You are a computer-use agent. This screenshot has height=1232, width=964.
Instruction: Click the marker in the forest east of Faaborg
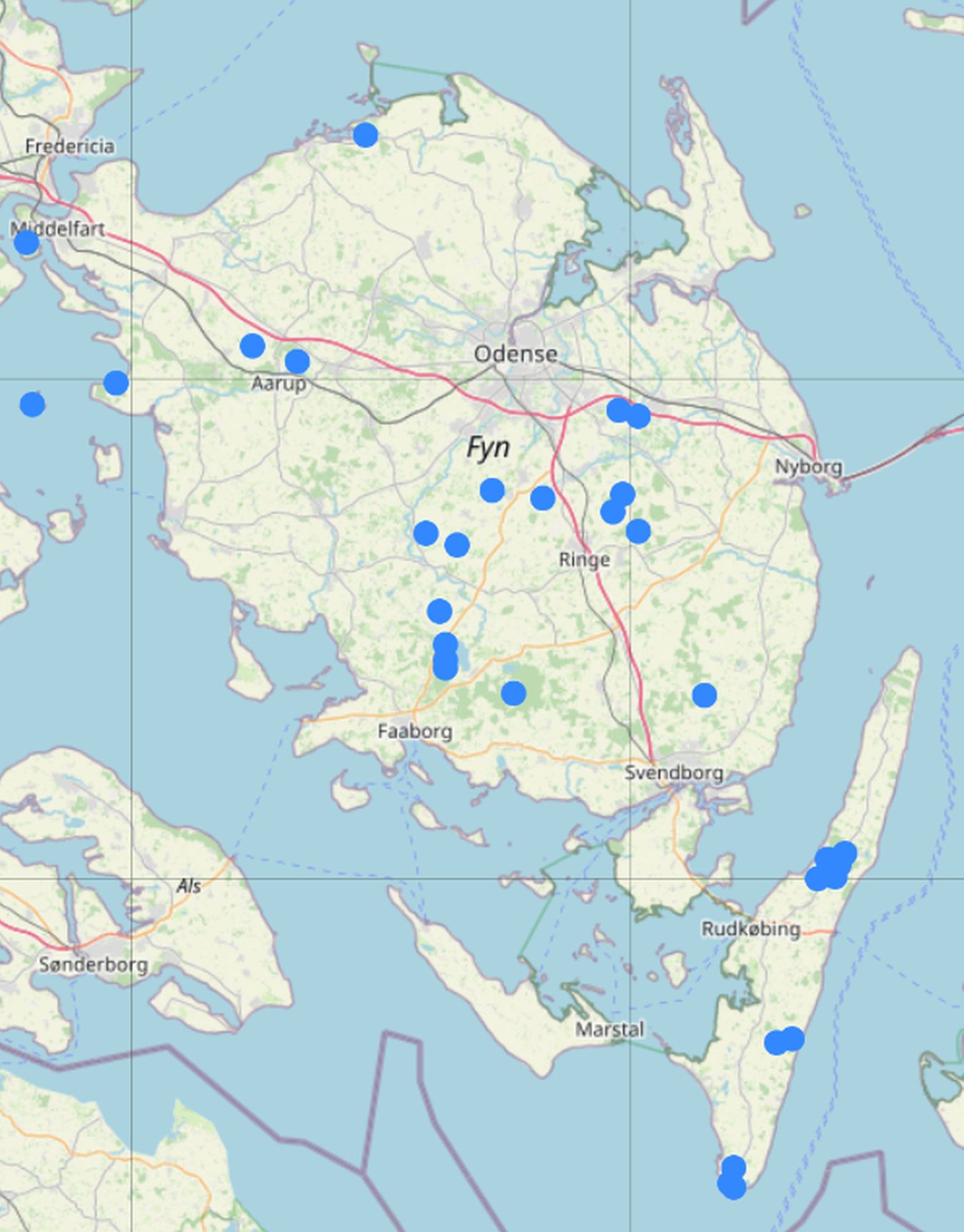pos(513,692)
